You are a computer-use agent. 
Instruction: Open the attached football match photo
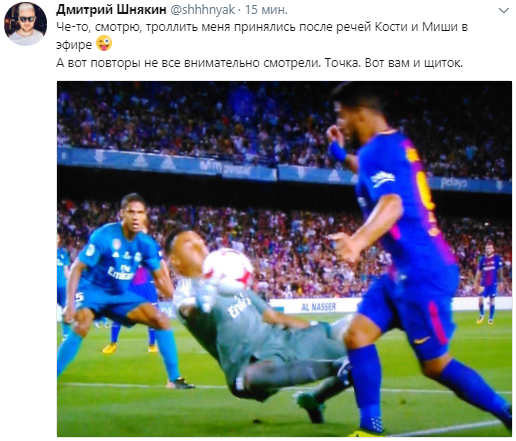click(284, 259)
